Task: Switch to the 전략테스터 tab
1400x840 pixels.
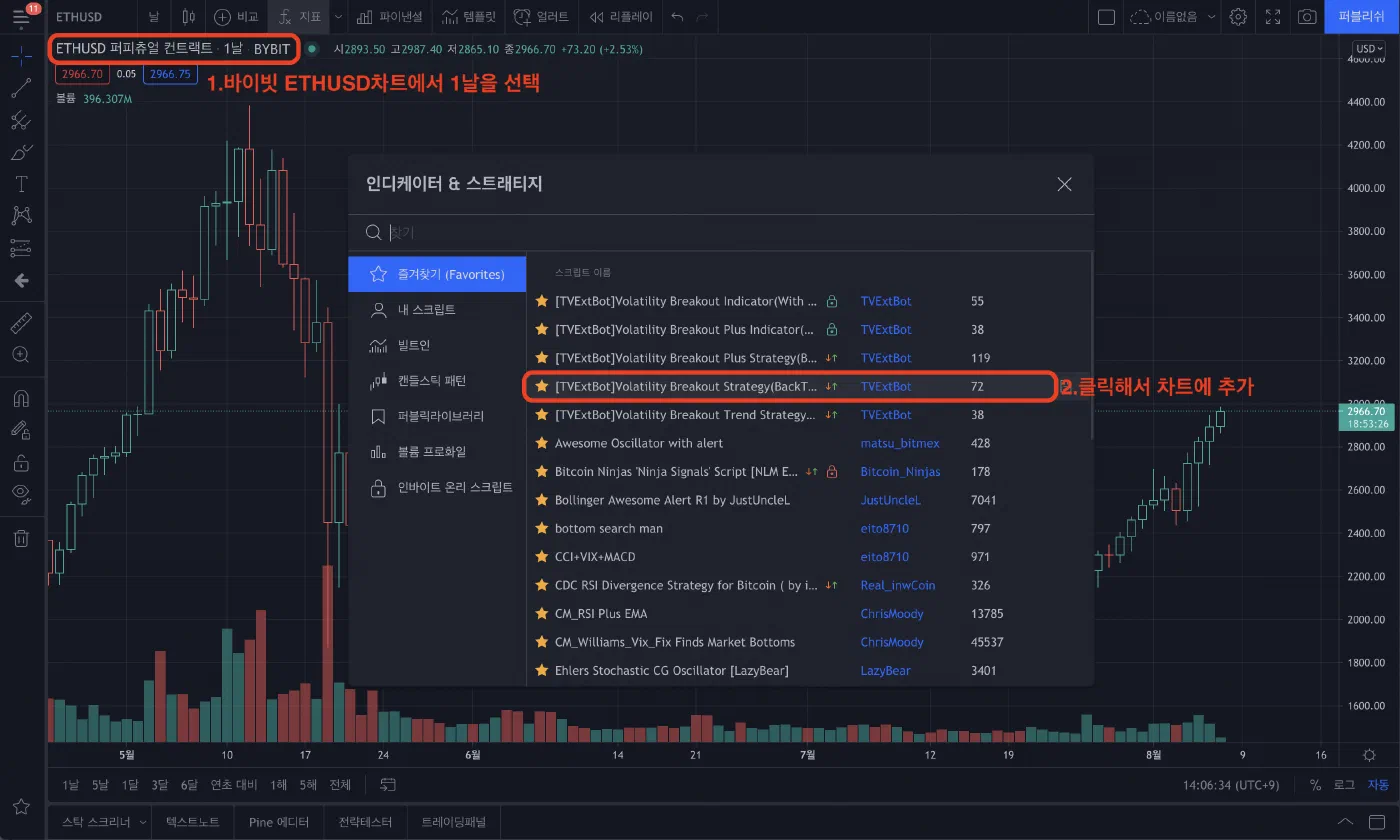Action: coord(365,822)
